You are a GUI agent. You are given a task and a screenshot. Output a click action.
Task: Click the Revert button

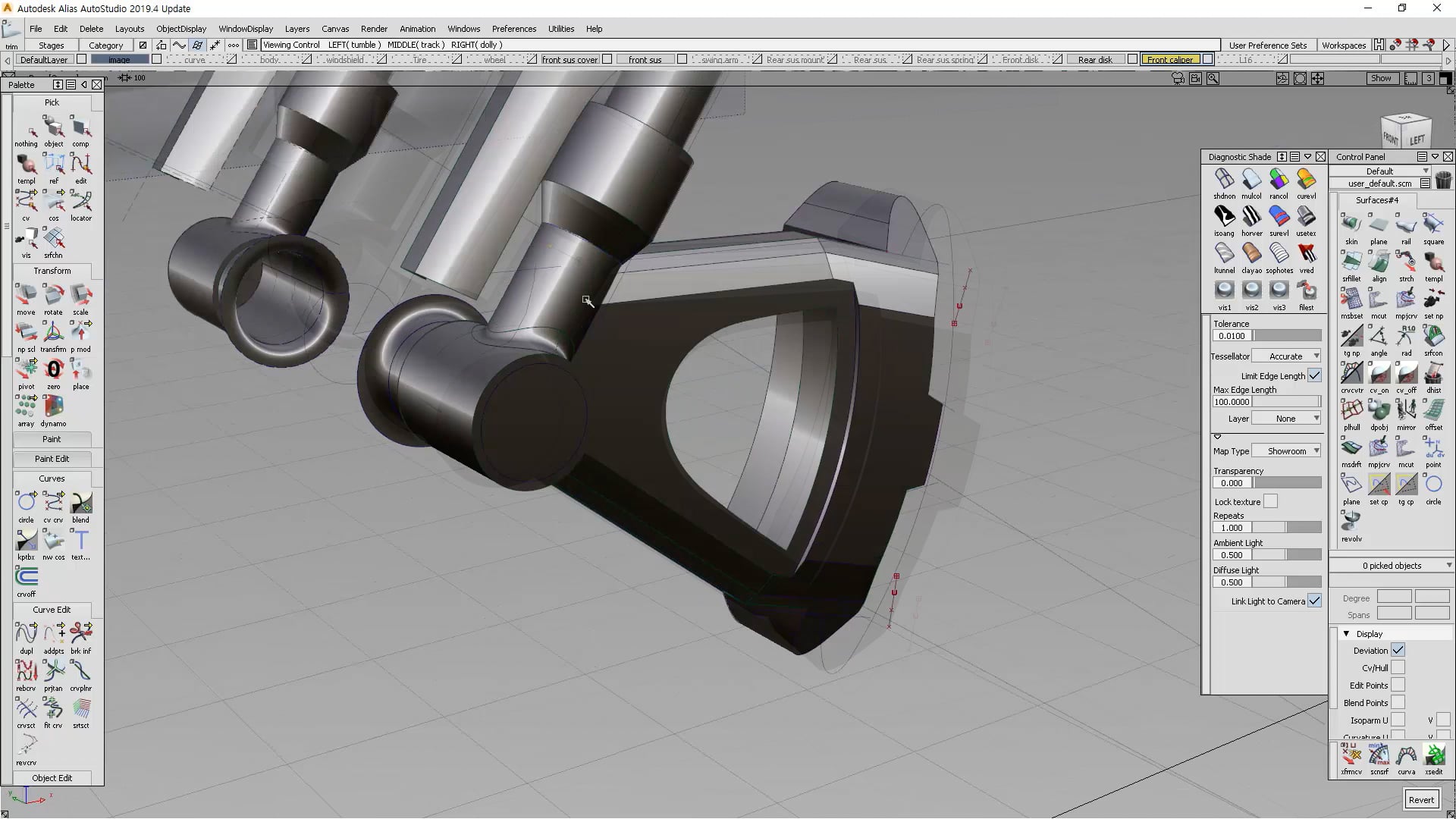(x=1420, y=799)
